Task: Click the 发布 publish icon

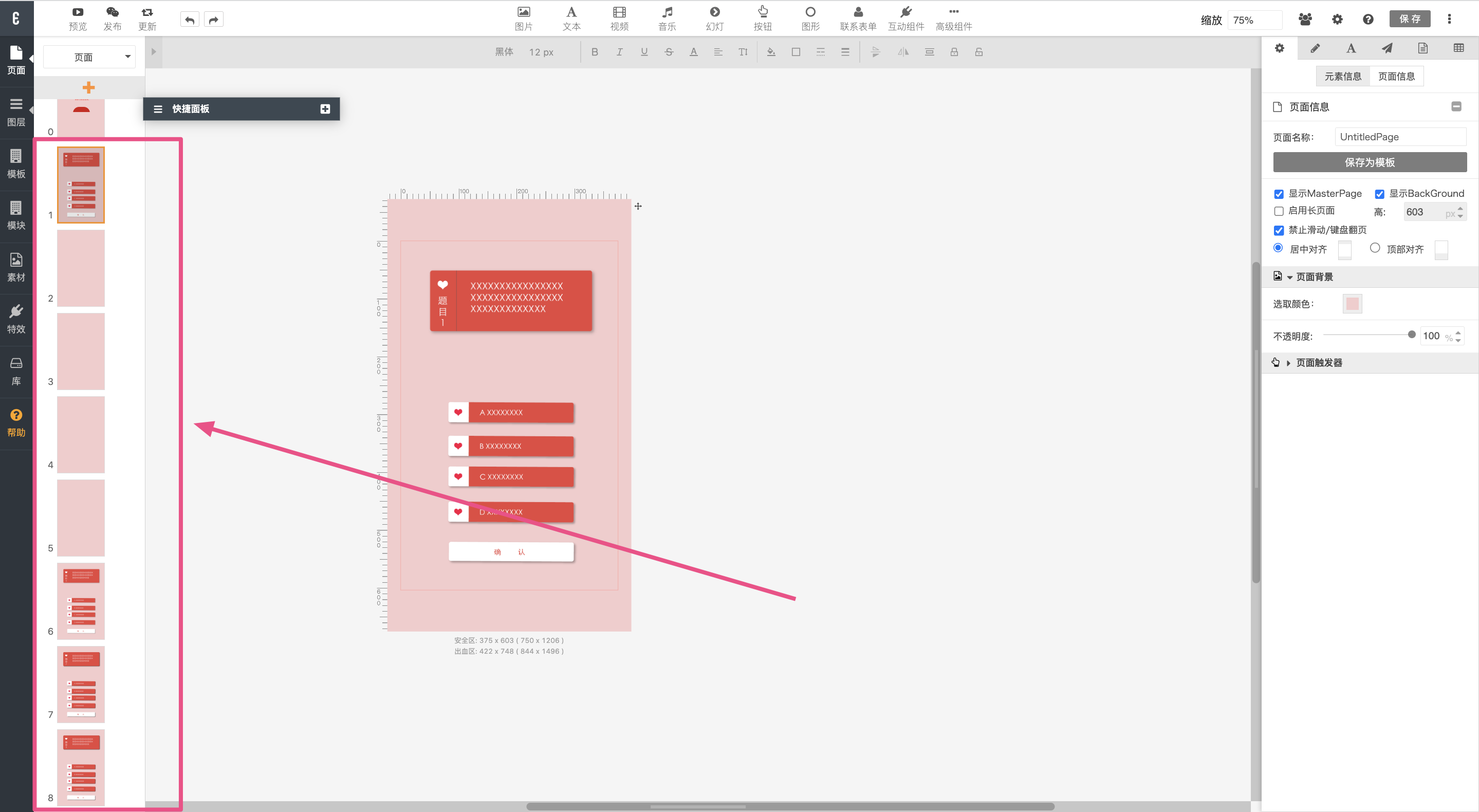Action: point(112,13)
